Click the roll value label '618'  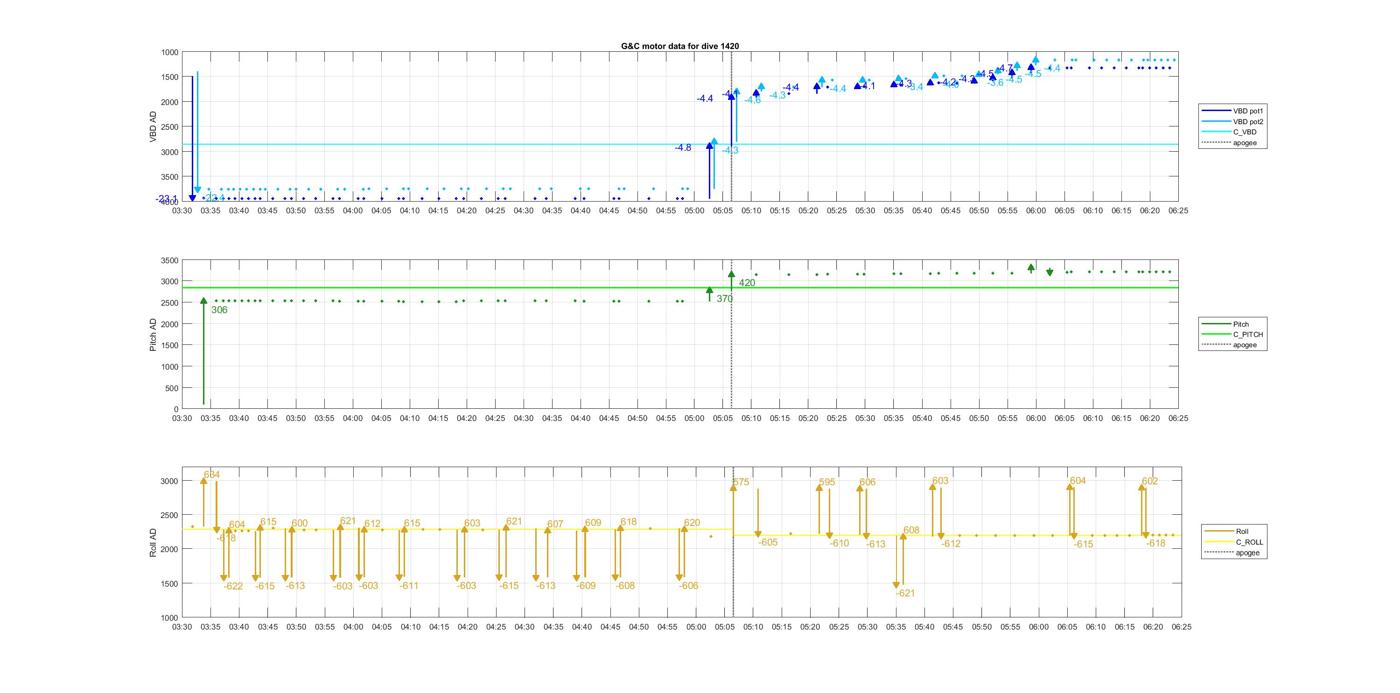(x=628, y=522)
